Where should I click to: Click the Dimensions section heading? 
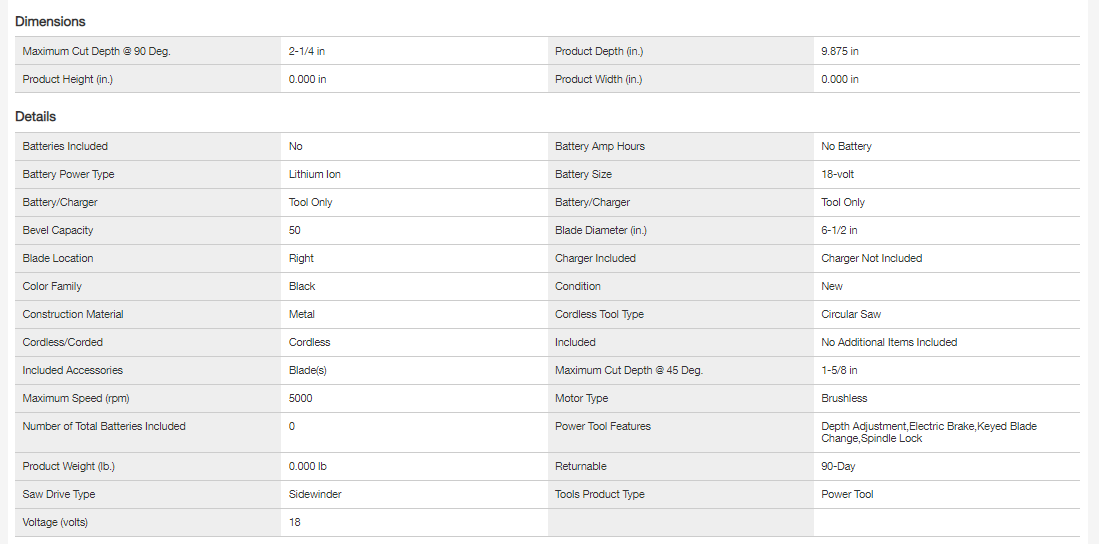50,21
